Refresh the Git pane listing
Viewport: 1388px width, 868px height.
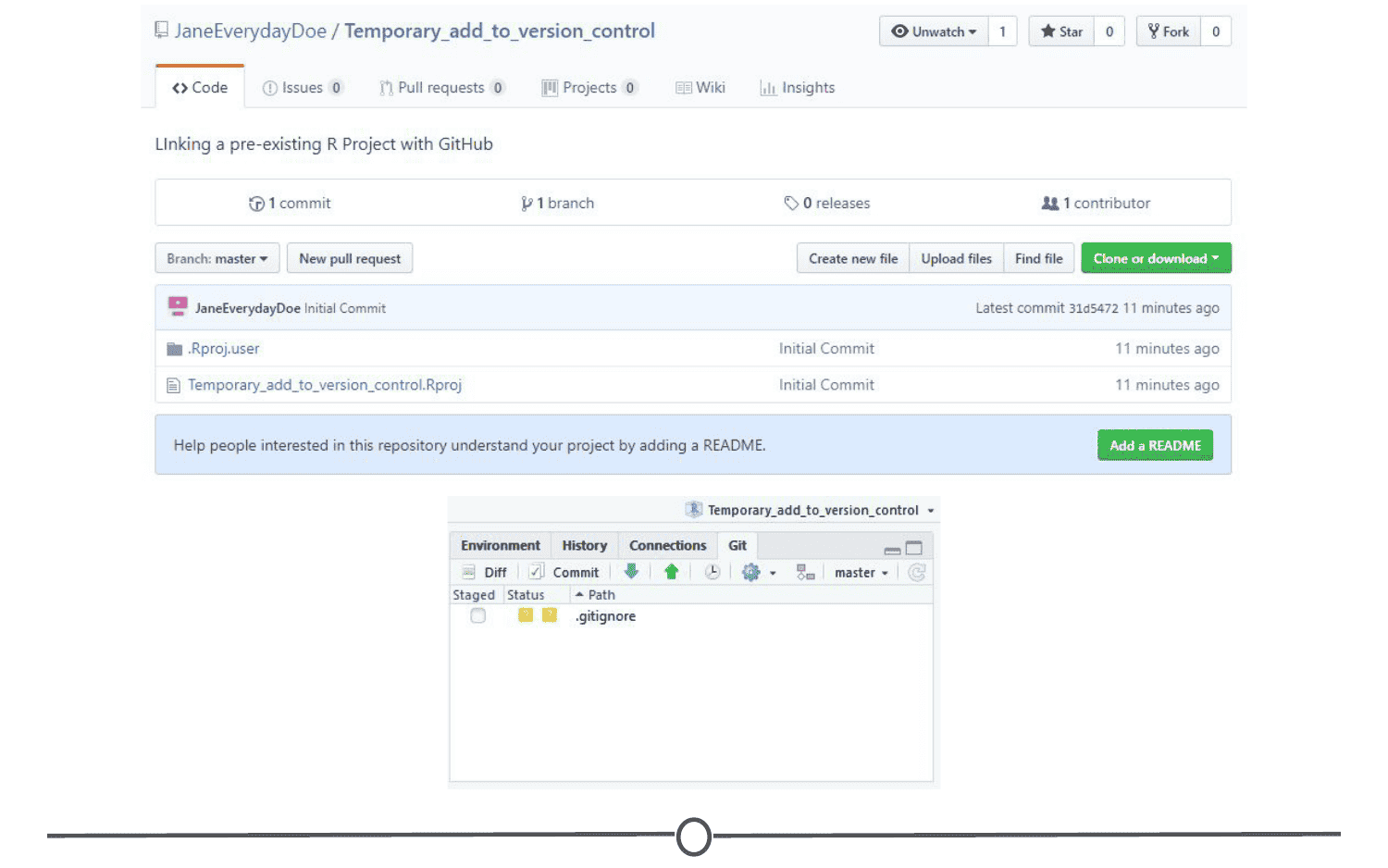(x=917, y=572)
